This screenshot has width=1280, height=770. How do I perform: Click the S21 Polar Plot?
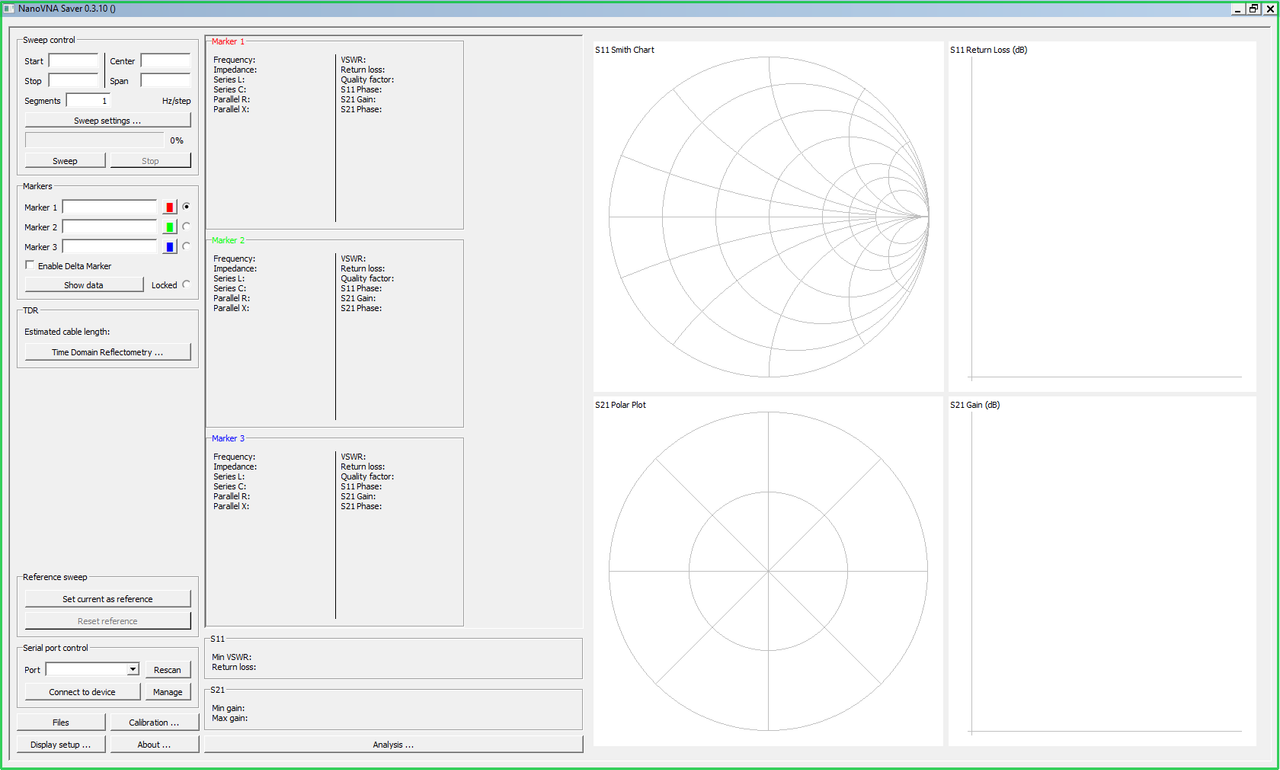coord(768,571)
